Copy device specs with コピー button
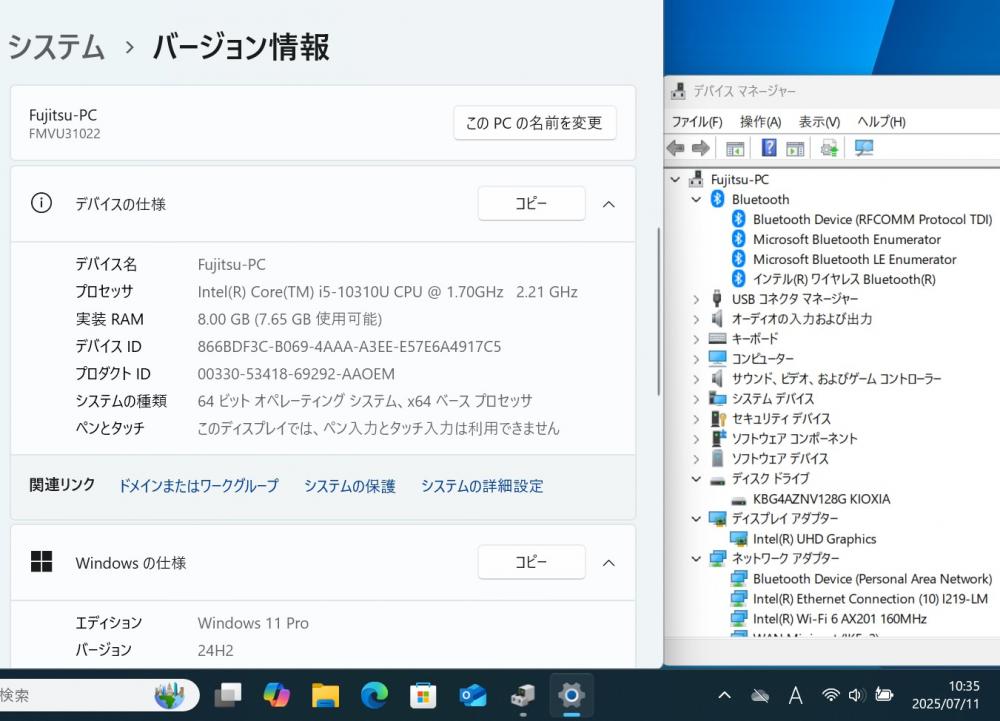 click(531, 203)
